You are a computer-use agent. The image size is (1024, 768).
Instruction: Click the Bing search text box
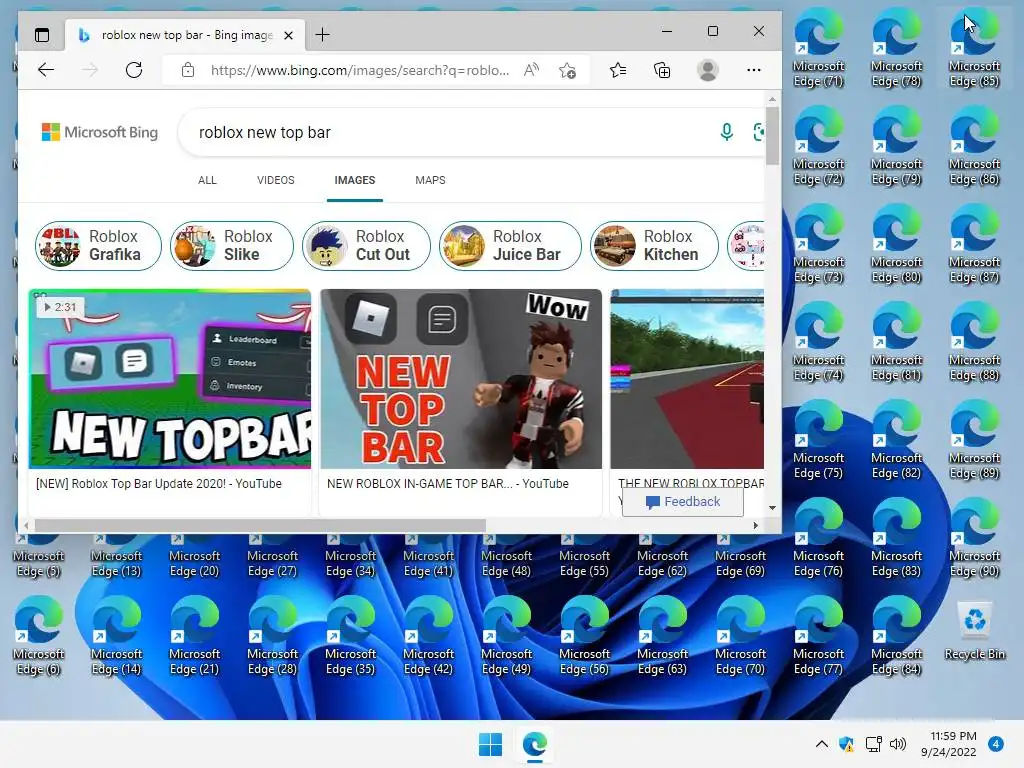[451, 133]
